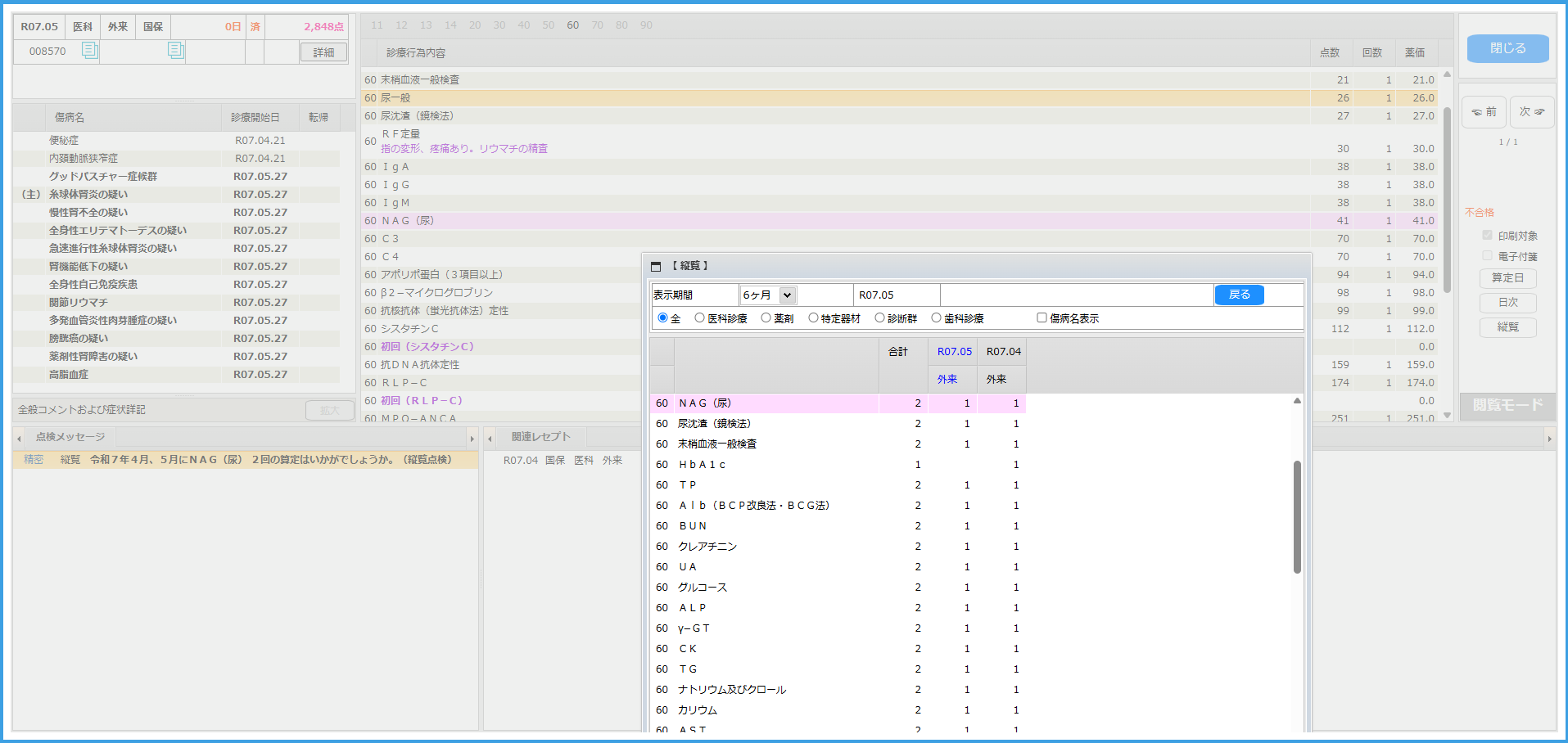1568x743 pixels.
Task: Select the 便秘症 diagnosis row
Action: click(176, 141)
